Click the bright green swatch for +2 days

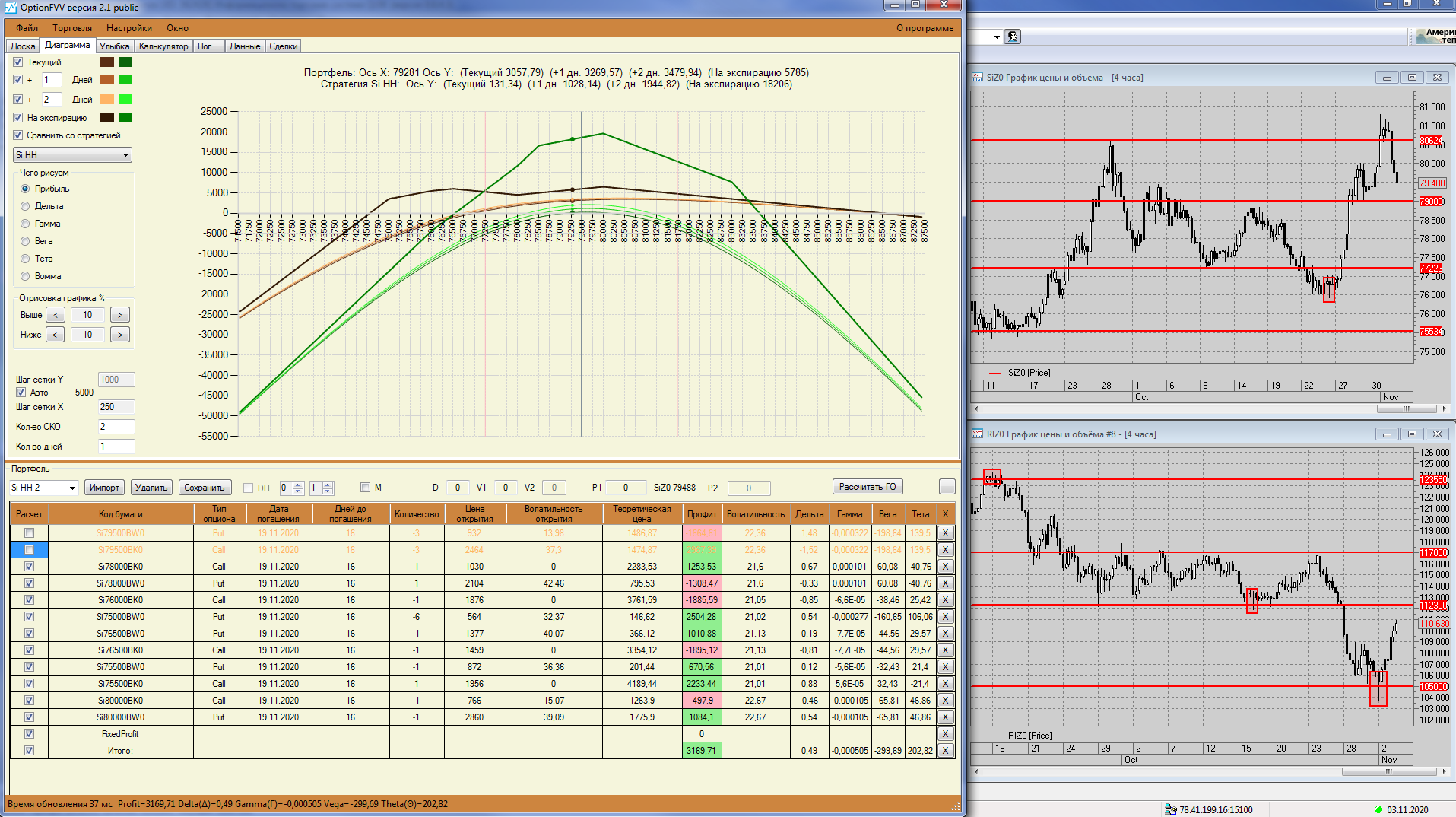pyautogui.click(x=125, y=100)
